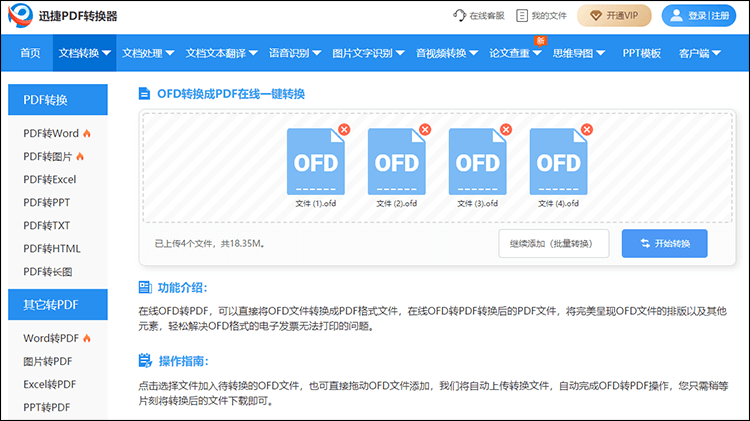The width and height of the screenshot is (750, 421).
Task: Remove 文件 (2).ofd with its red X
Action: point(425,130)
